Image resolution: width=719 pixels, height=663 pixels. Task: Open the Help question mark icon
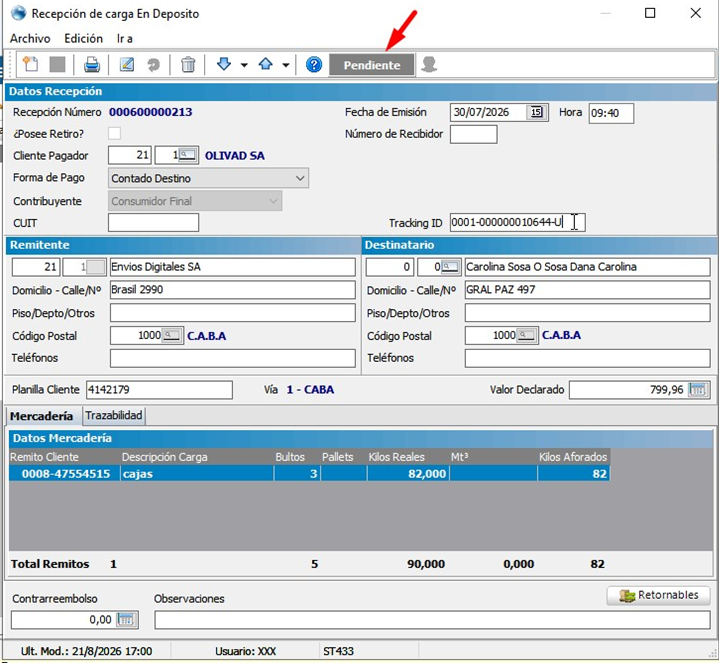click(x=314, y=65)
